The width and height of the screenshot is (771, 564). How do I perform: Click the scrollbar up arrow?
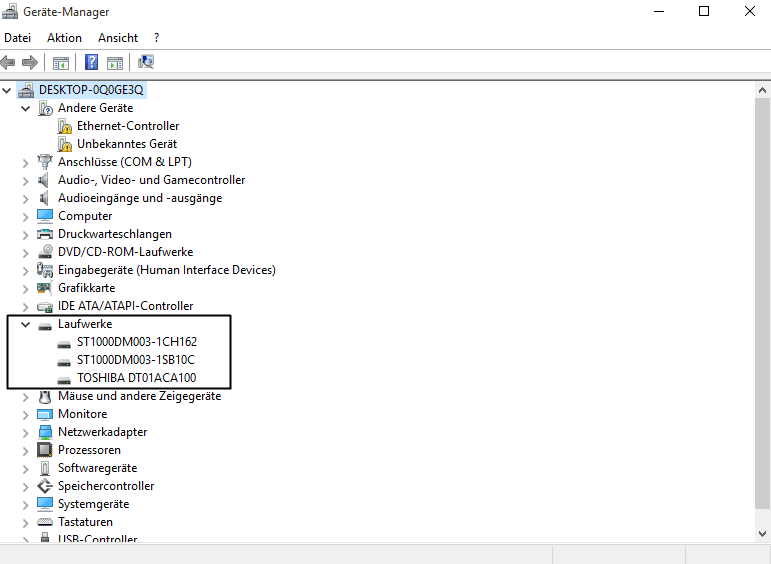[762, 90]
